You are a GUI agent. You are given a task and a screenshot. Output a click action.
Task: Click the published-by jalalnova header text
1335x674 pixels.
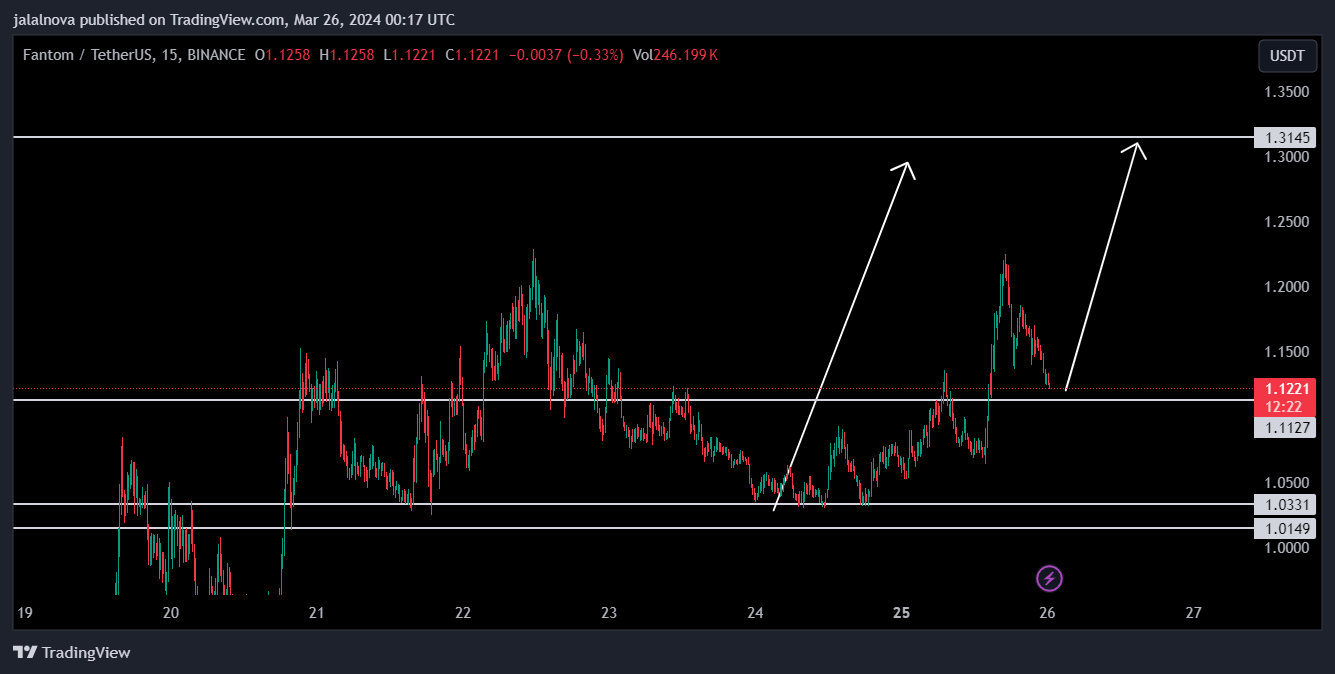click(233, 19)
